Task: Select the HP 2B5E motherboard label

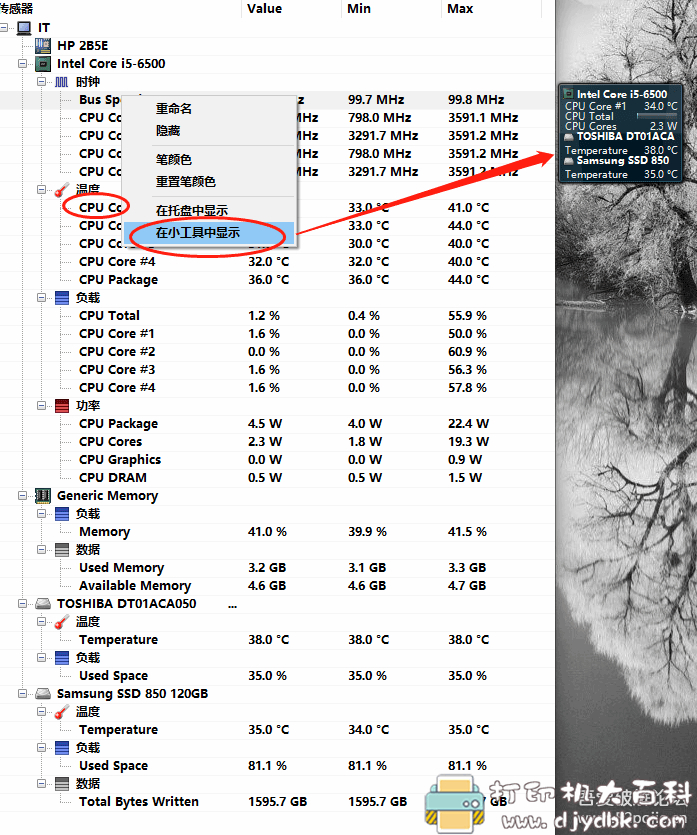Action: [83, 46]
